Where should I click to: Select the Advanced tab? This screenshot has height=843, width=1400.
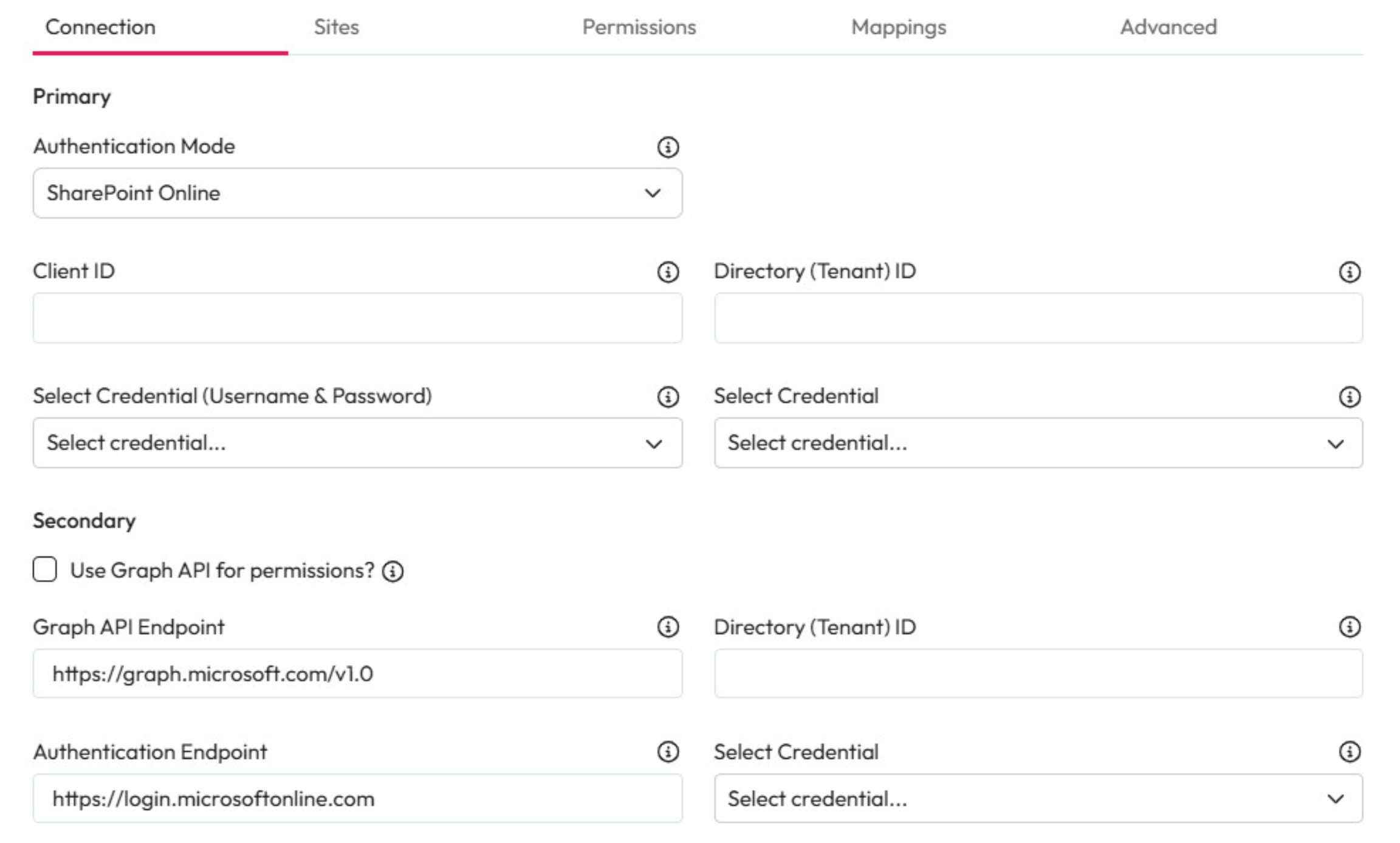pos(1168,27)
